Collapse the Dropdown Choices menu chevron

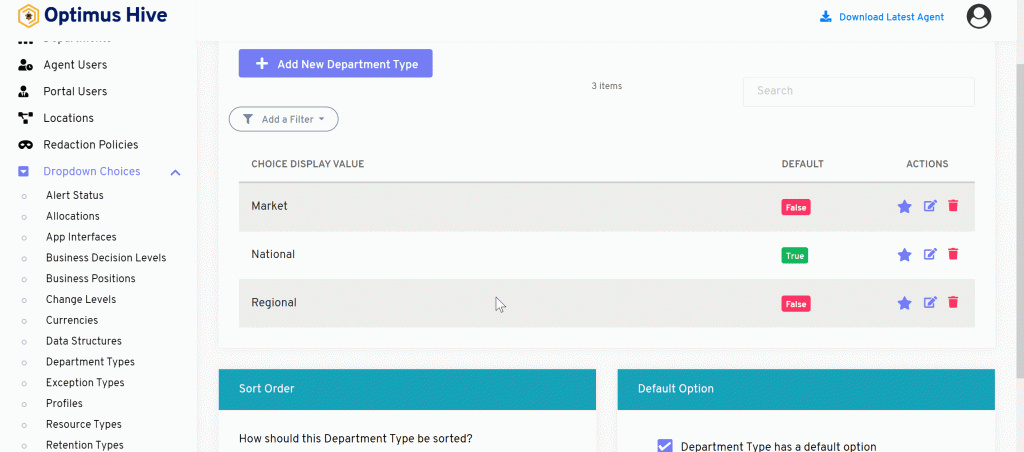(175, 172)
